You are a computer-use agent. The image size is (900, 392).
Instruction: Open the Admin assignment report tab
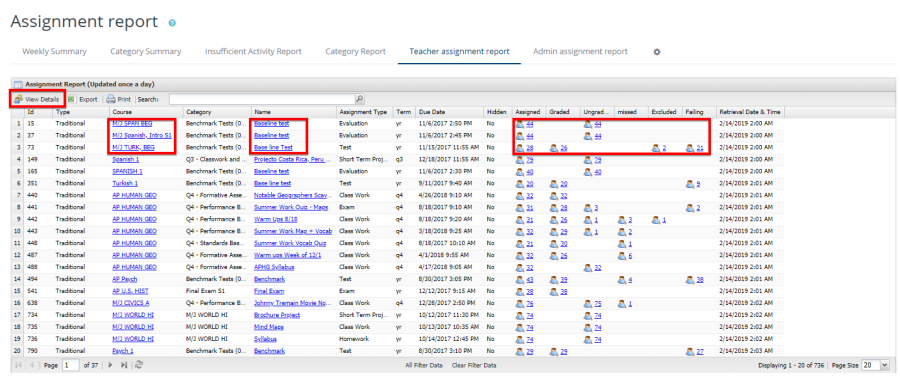[580, 52]
